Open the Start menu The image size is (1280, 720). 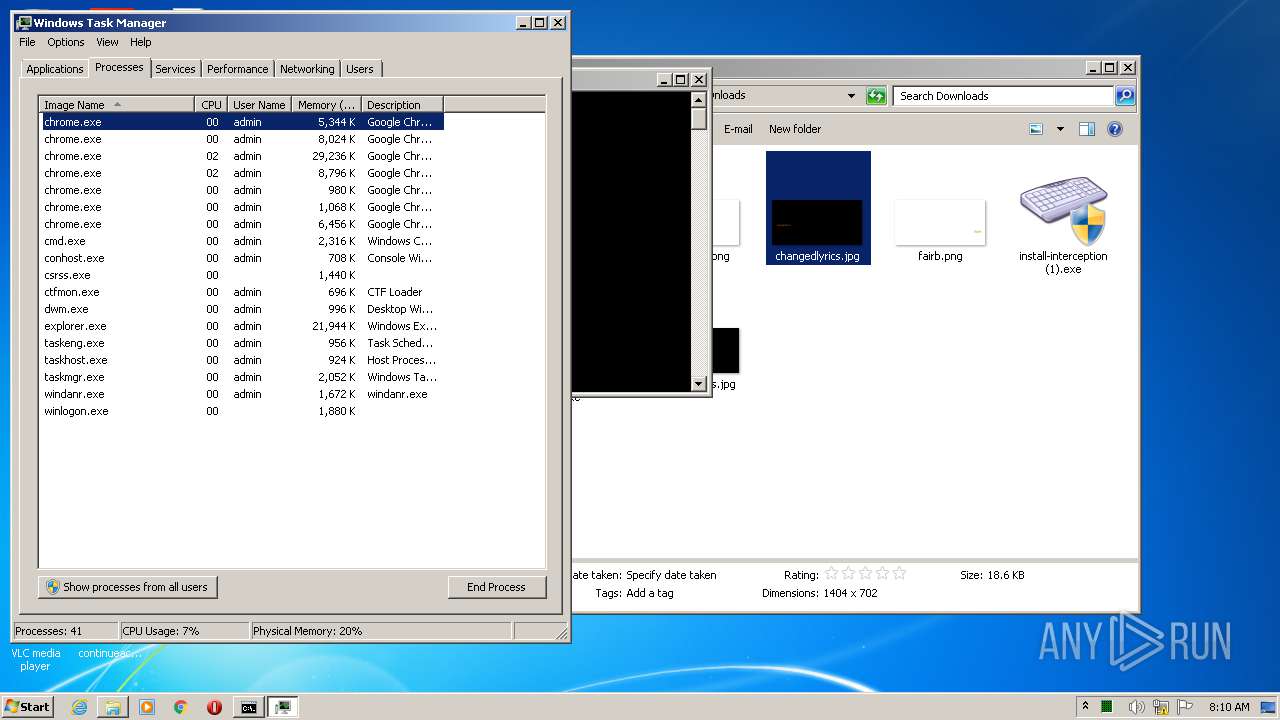point(27,706)
